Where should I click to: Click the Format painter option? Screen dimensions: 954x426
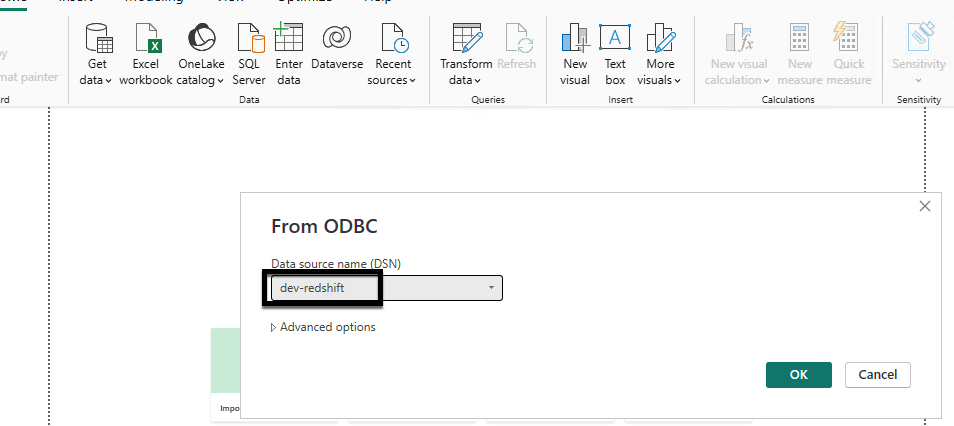tap(29, 77)
